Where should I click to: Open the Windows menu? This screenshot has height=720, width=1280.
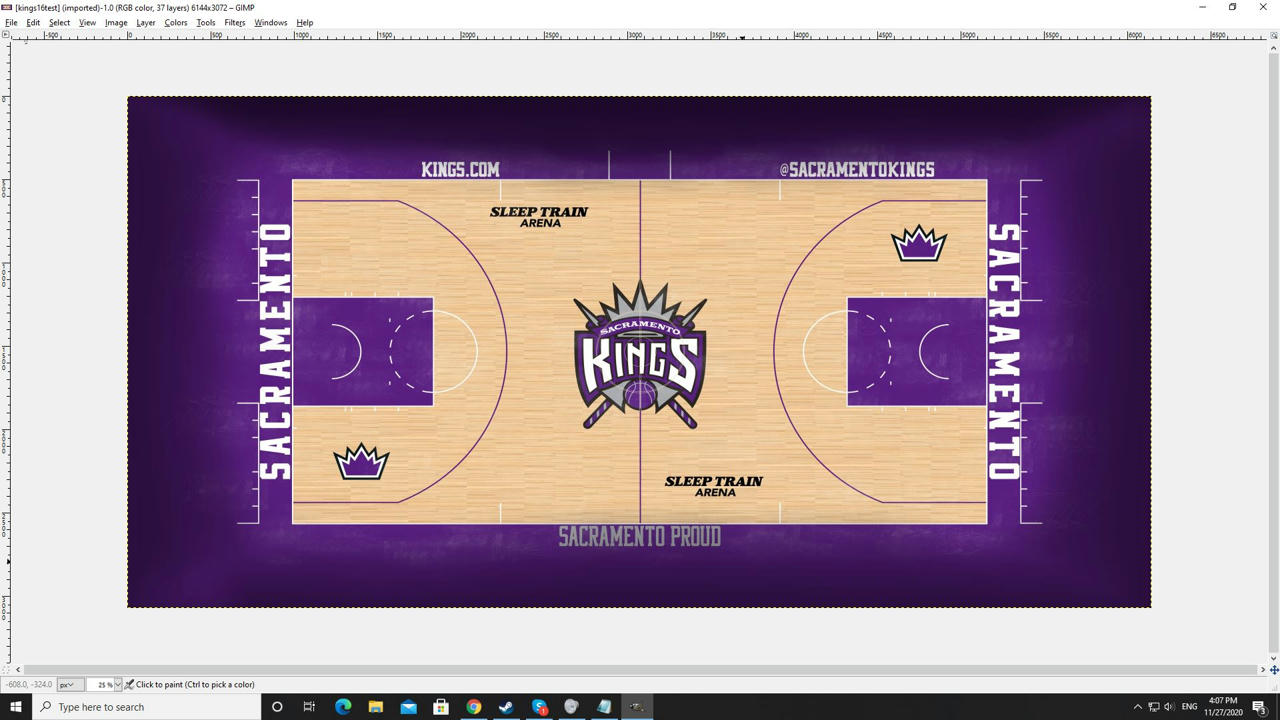click(x=270, y=22)
